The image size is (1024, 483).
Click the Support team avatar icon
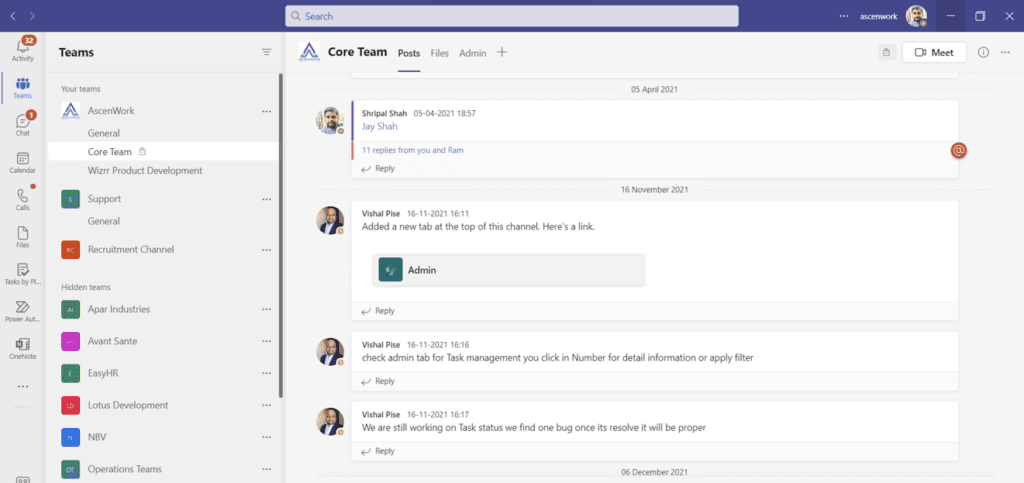point(71,199)
